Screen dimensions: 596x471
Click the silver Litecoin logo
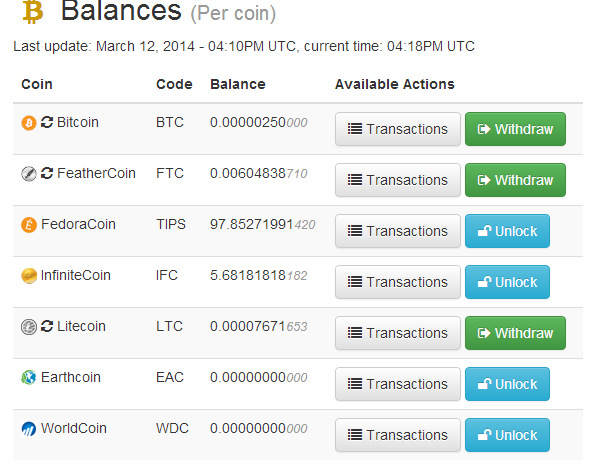click(29, 327)
